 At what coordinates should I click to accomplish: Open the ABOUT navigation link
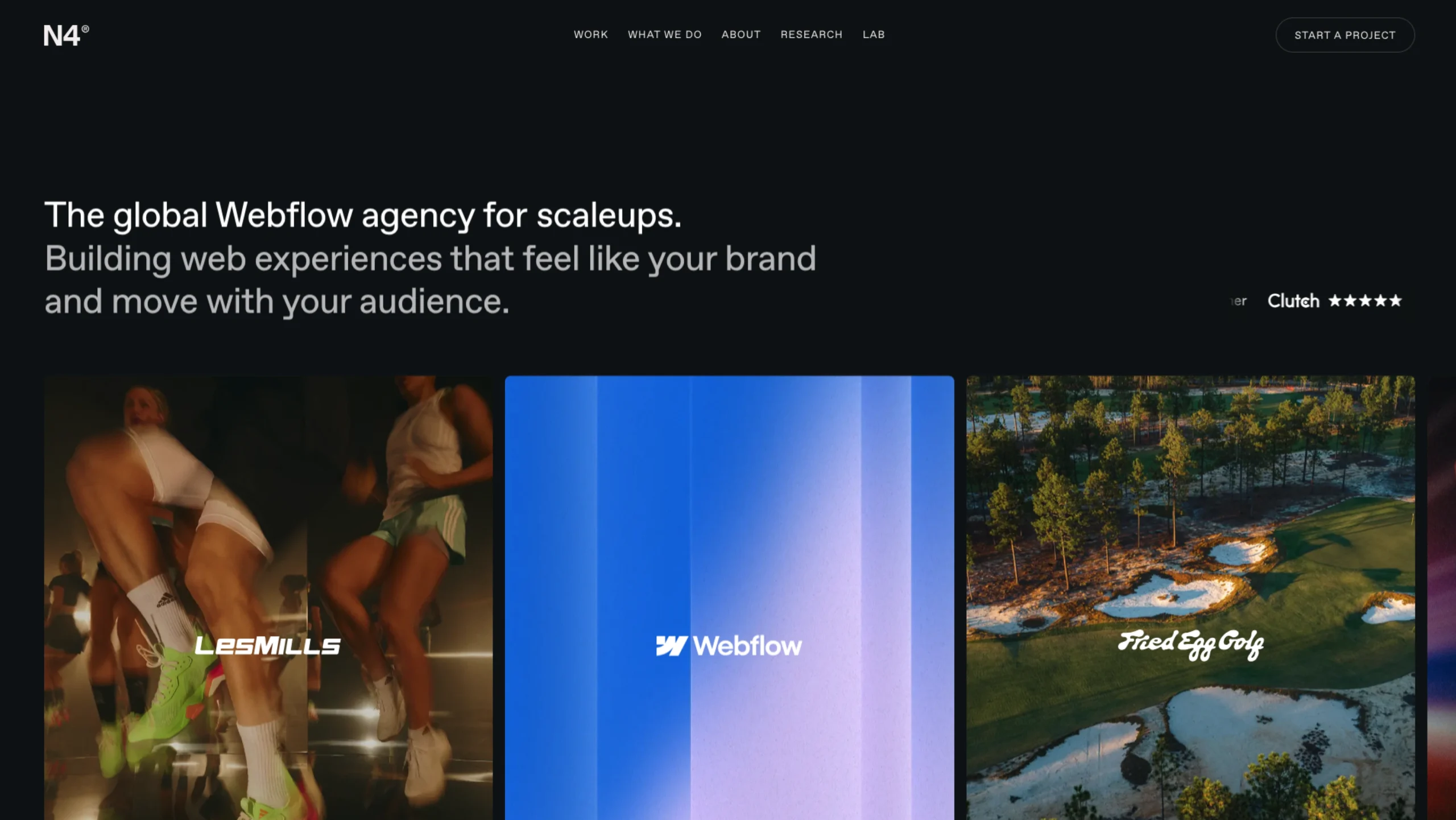click(741, 35)
